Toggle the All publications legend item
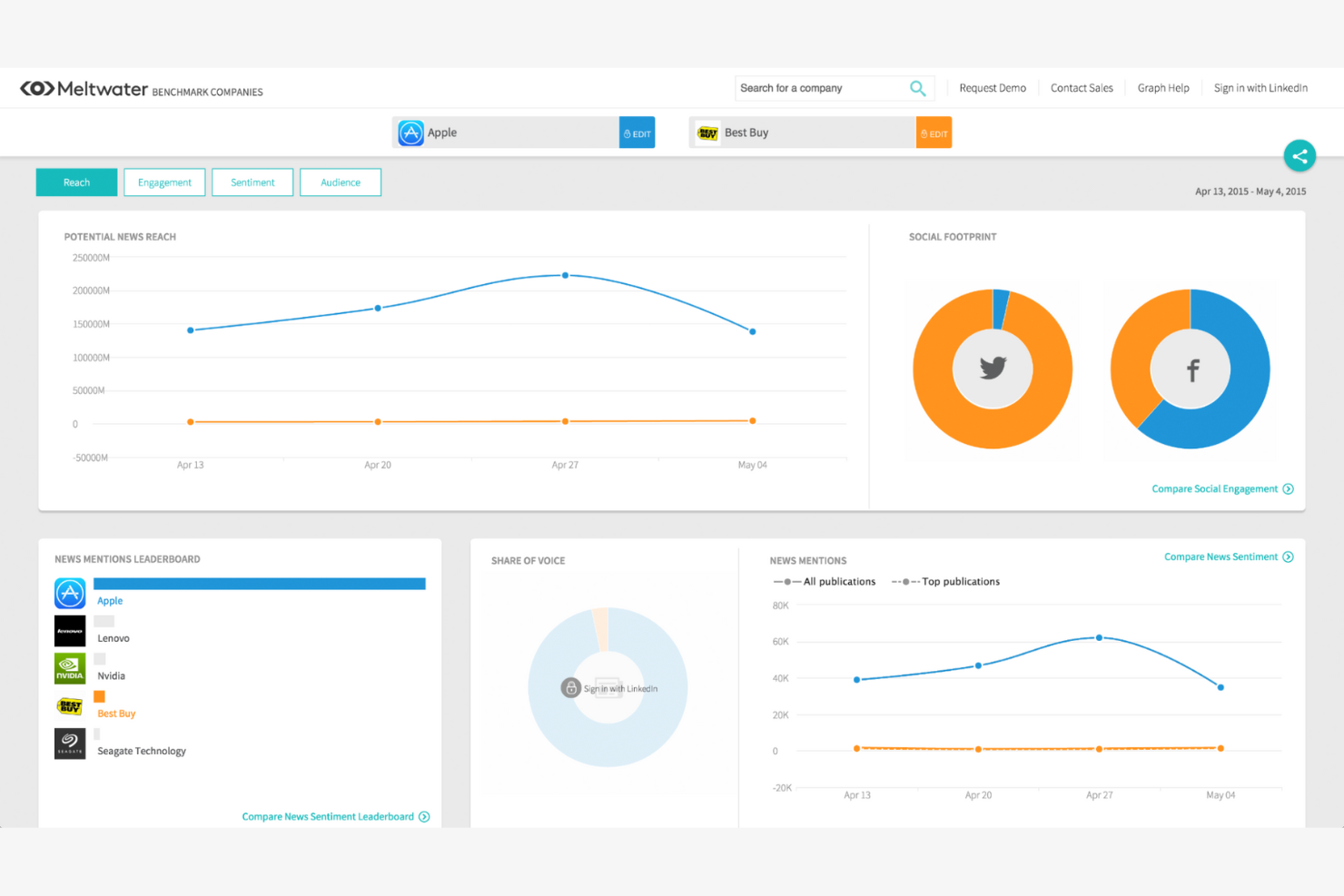1344x896 pixels. [825, 581]
